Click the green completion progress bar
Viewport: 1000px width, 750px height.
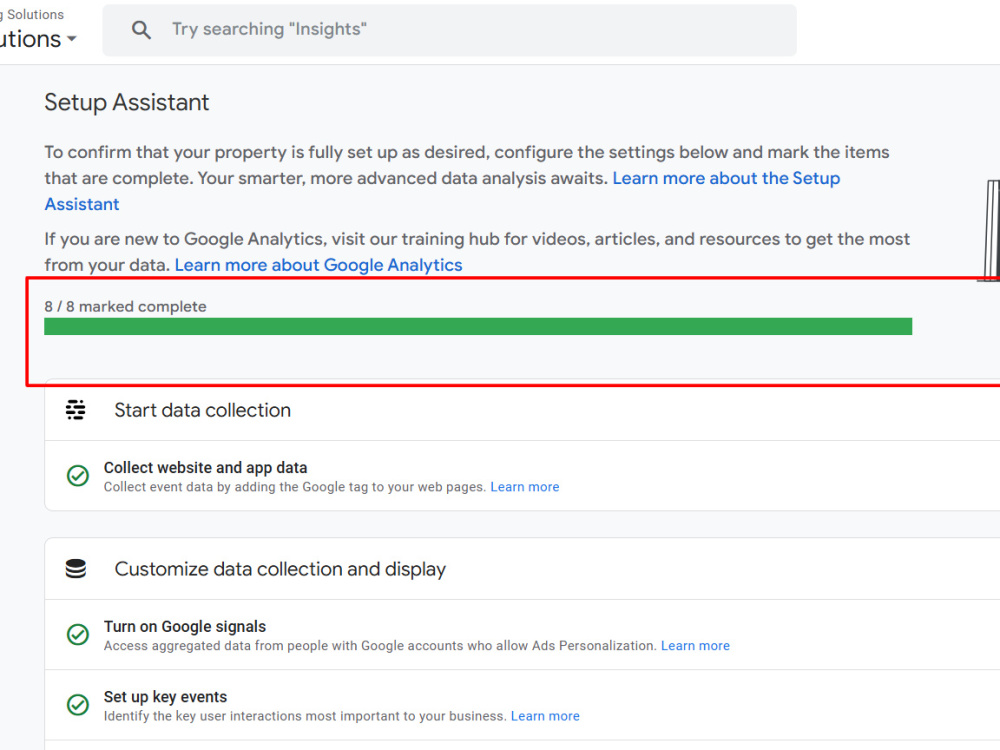(x=478, y=327)
